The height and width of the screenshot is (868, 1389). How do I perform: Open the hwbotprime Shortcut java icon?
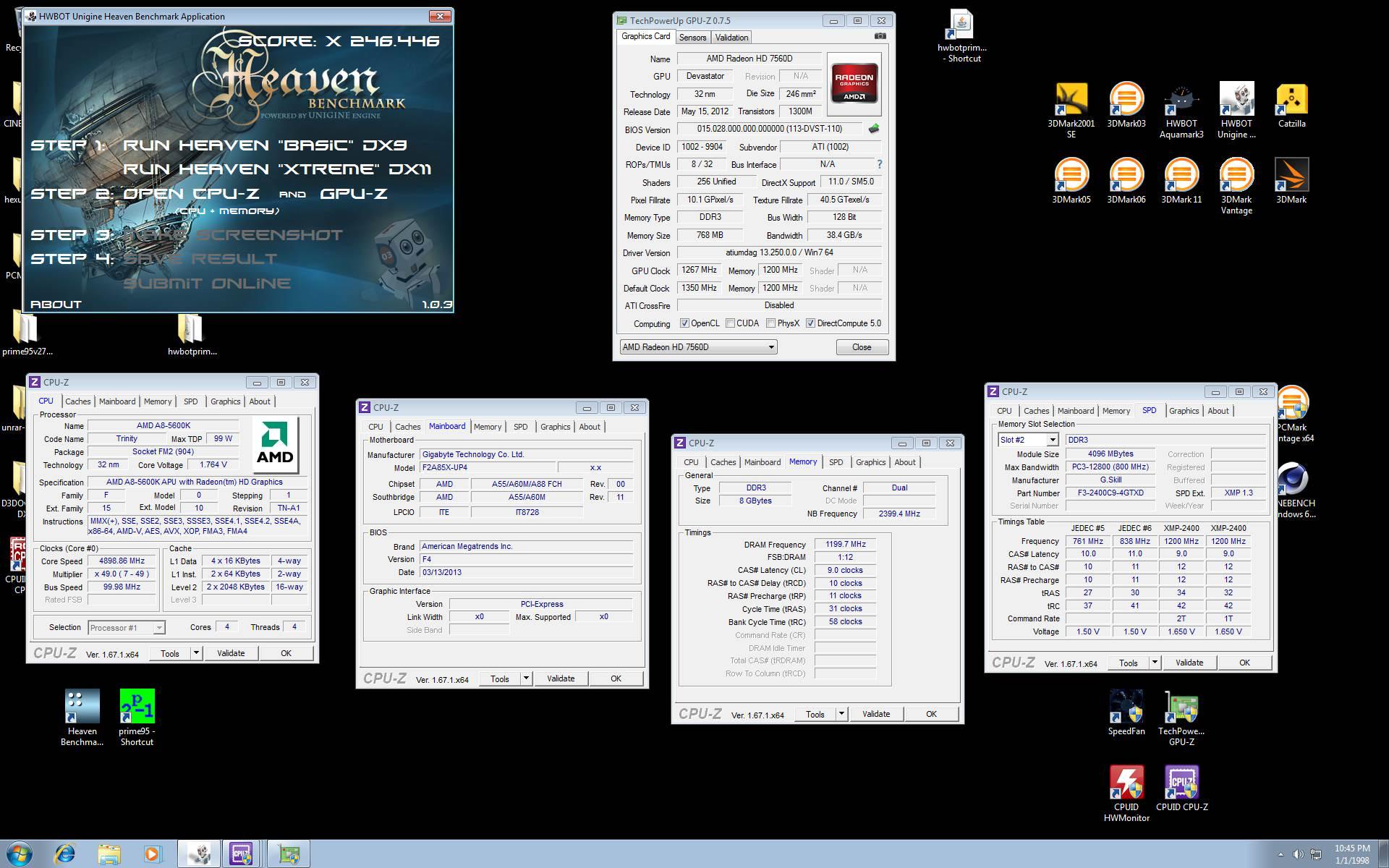click(962, 37)
